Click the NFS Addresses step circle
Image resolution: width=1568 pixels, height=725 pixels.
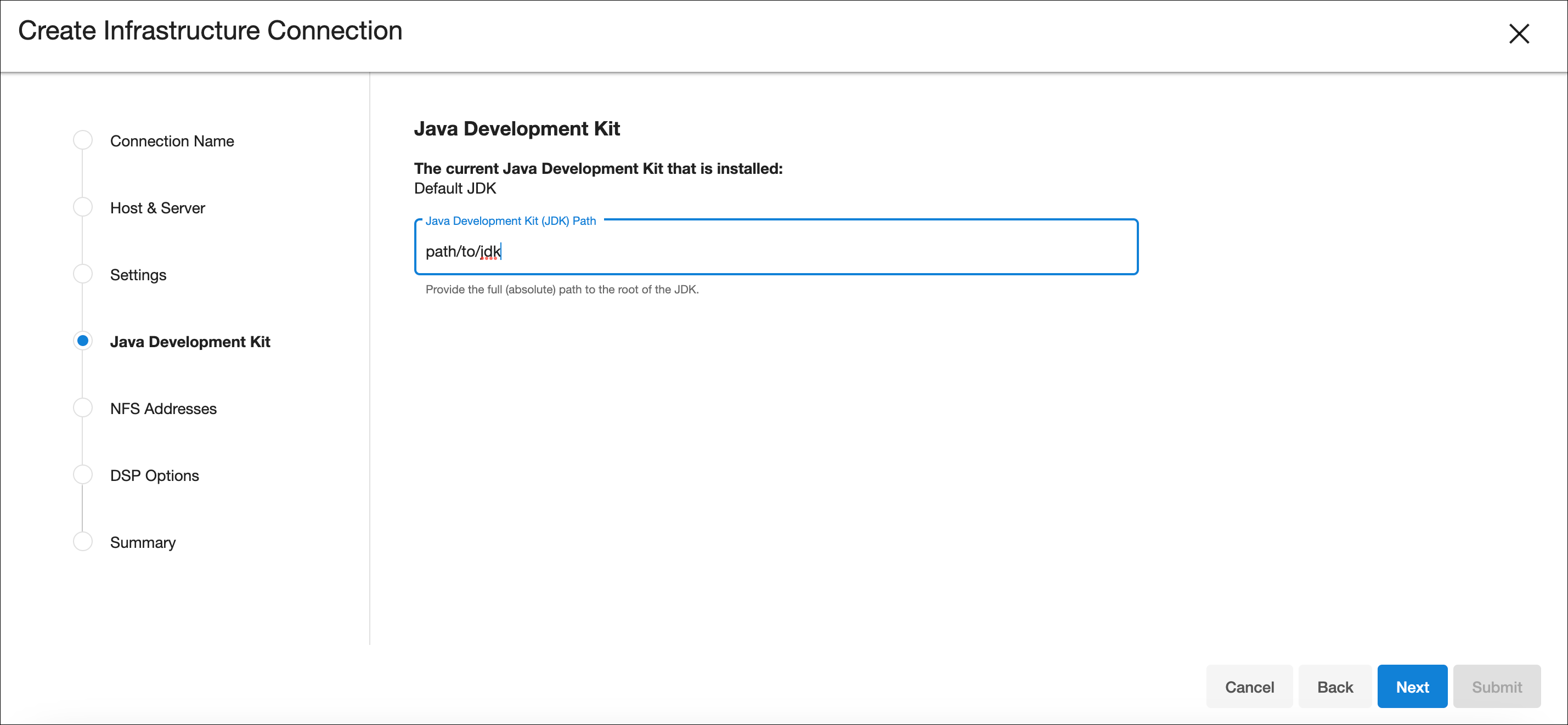pyautogui.click(x=83, y=407)
